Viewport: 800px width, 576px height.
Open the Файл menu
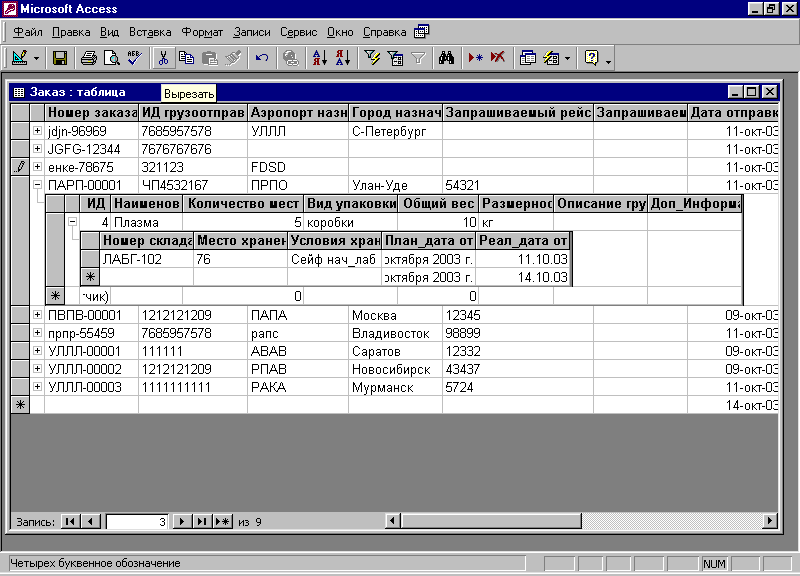click(28, 32)
